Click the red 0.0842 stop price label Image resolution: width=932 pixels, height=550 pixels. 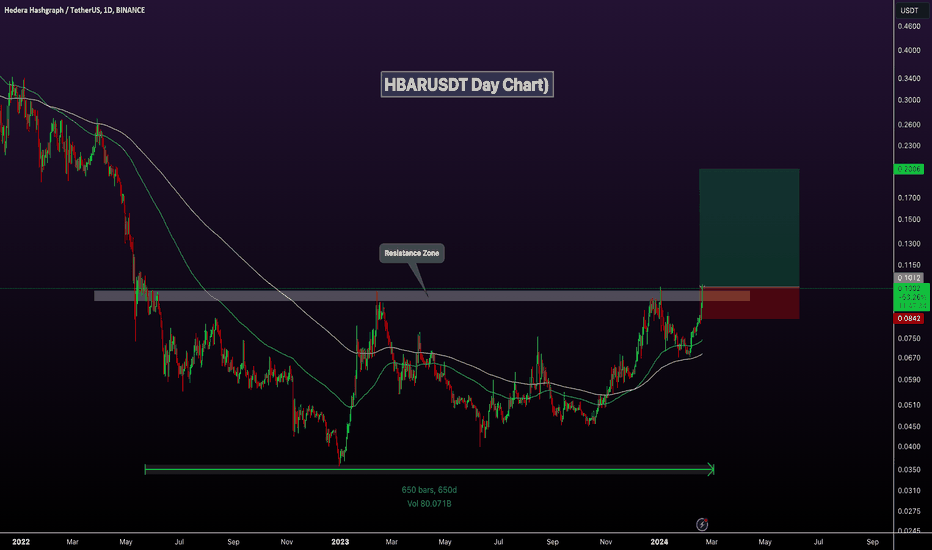click(909, 319)
